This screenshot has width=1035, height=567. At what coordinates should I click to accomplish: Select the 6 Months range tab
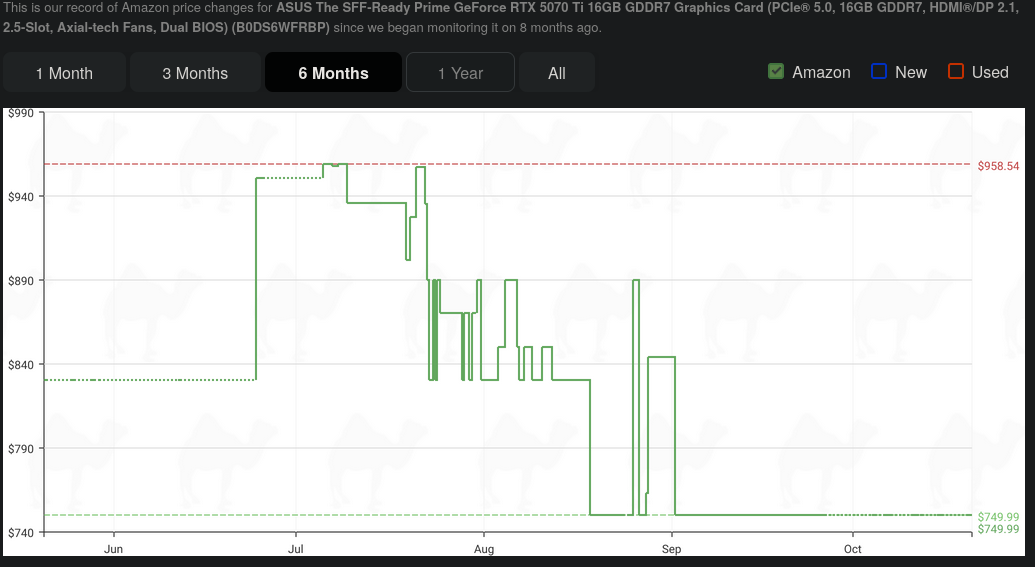click(x=333, y=73)
